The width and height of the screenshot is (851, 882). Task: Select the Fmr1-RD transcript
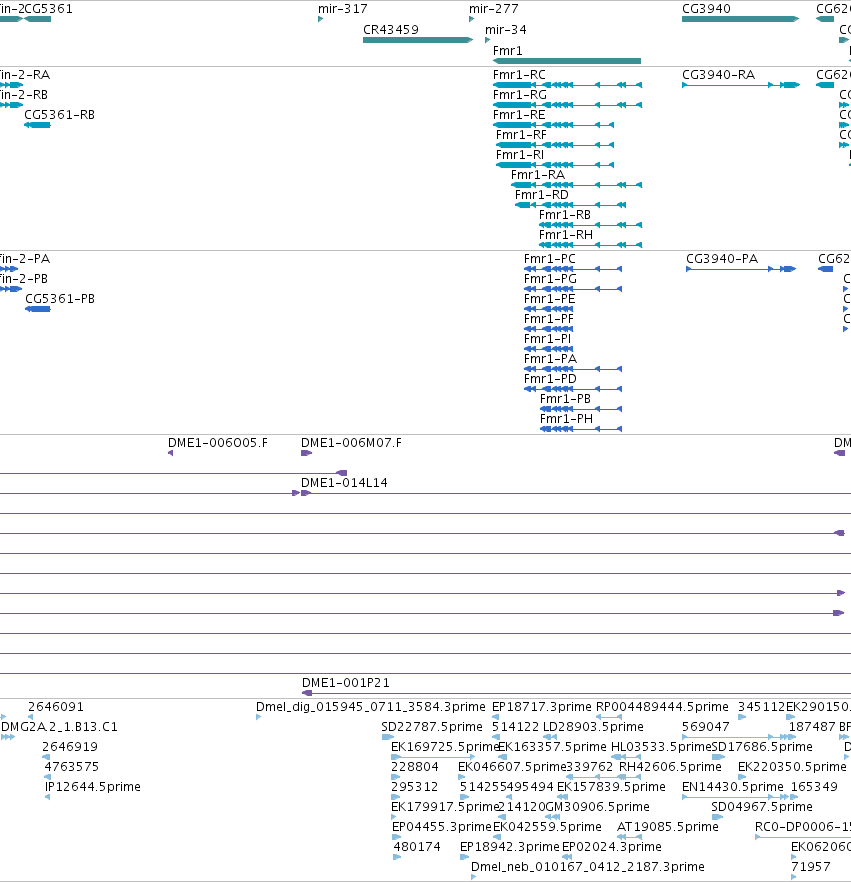[x=570, y=205]
